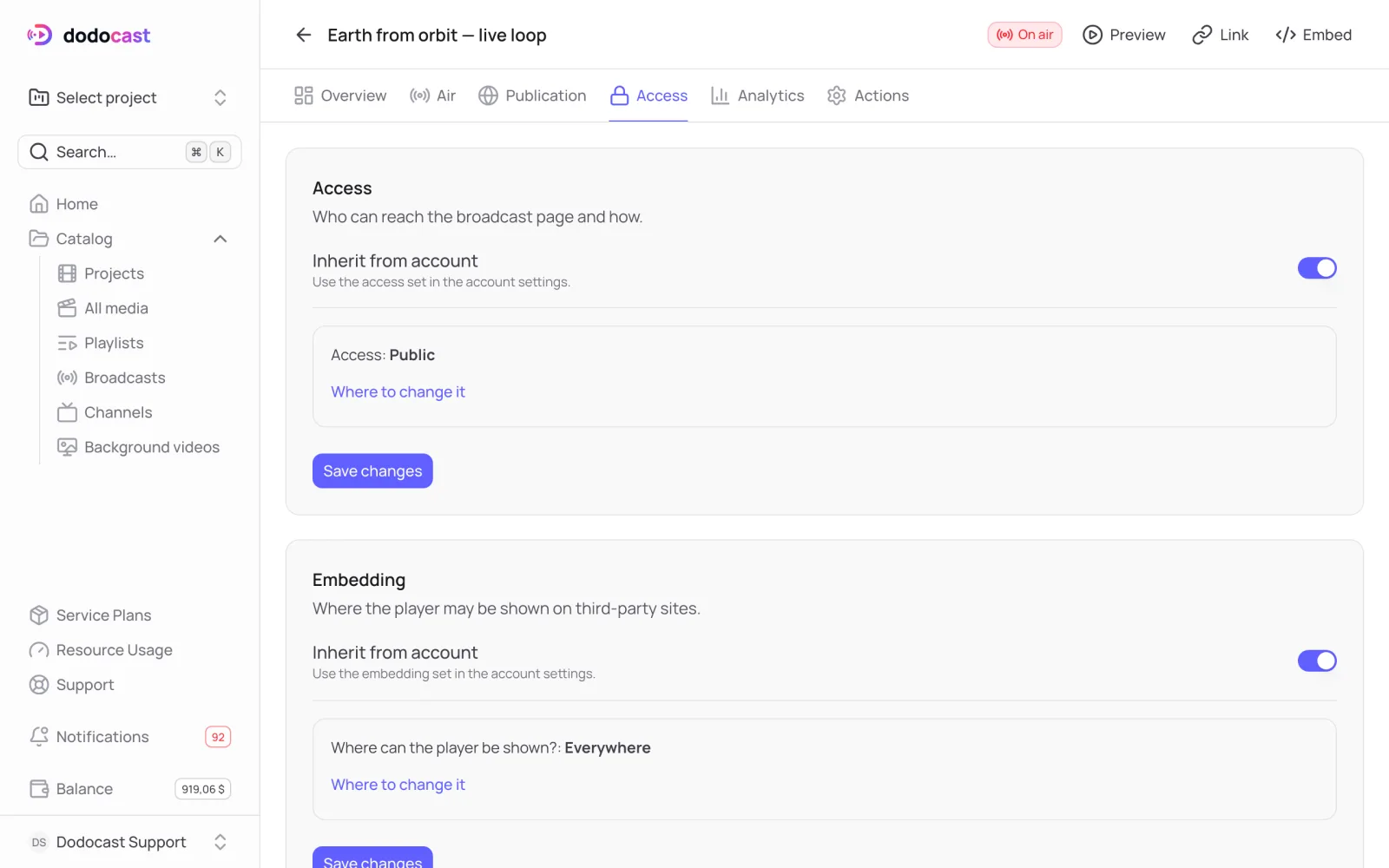The image size is (1389, 868).
Task: Switch to the Air tab
Action: [432, 95]
